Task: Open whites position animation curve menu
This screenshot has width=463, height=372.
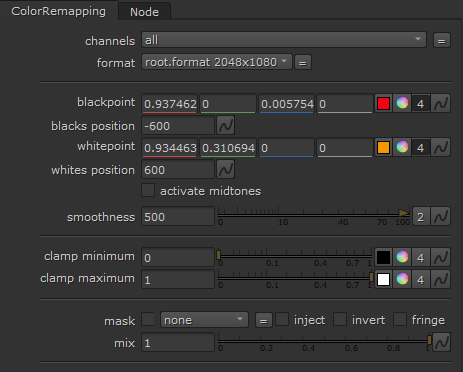Action: point(226,169)
